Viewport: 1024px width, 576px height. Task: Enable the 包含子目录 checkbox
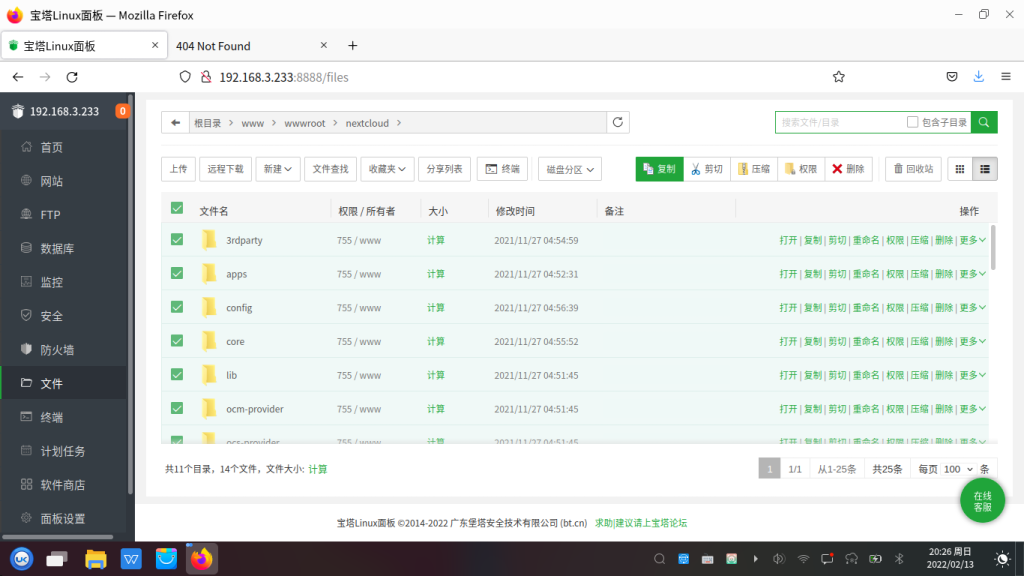(912, 122)
